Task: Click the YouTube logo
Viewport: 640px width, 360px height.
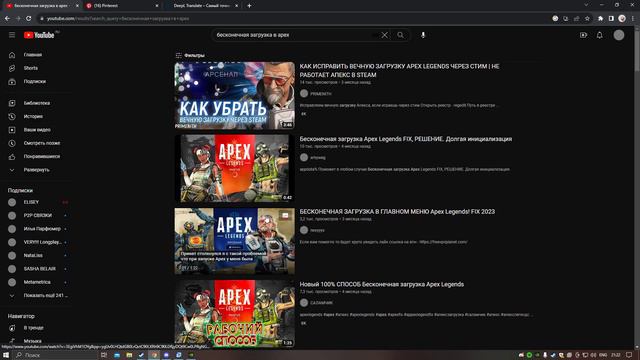Action: (x=39, y=35)
